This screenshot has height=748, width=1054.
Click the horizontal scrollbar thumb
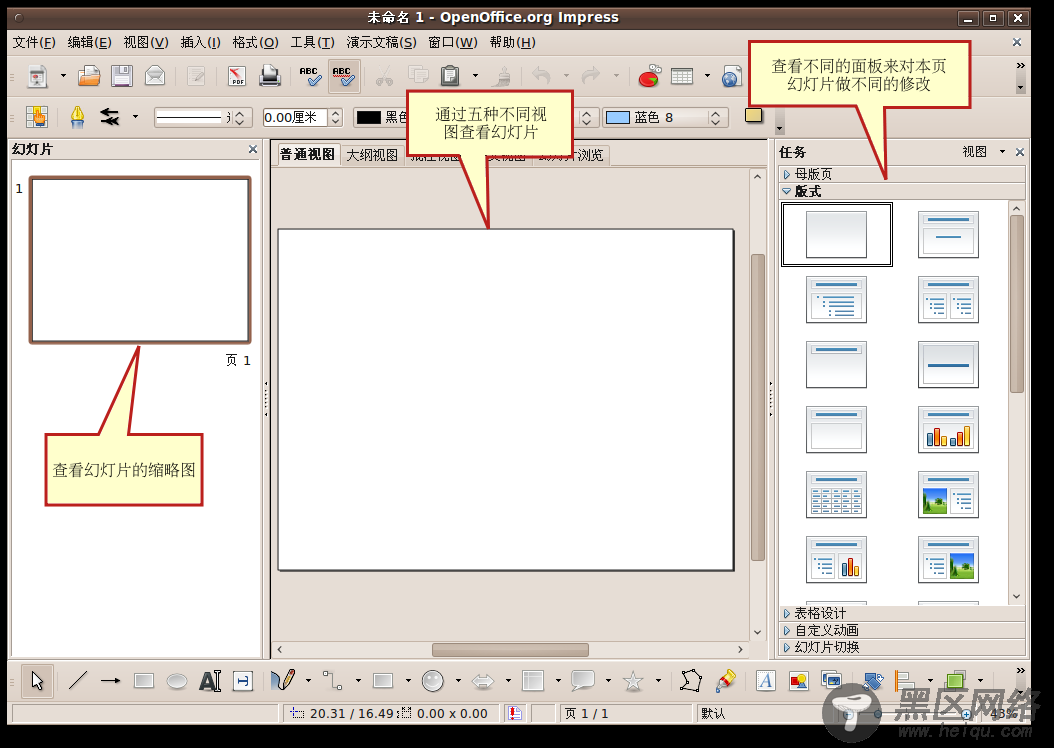click(x=510, y=650)
